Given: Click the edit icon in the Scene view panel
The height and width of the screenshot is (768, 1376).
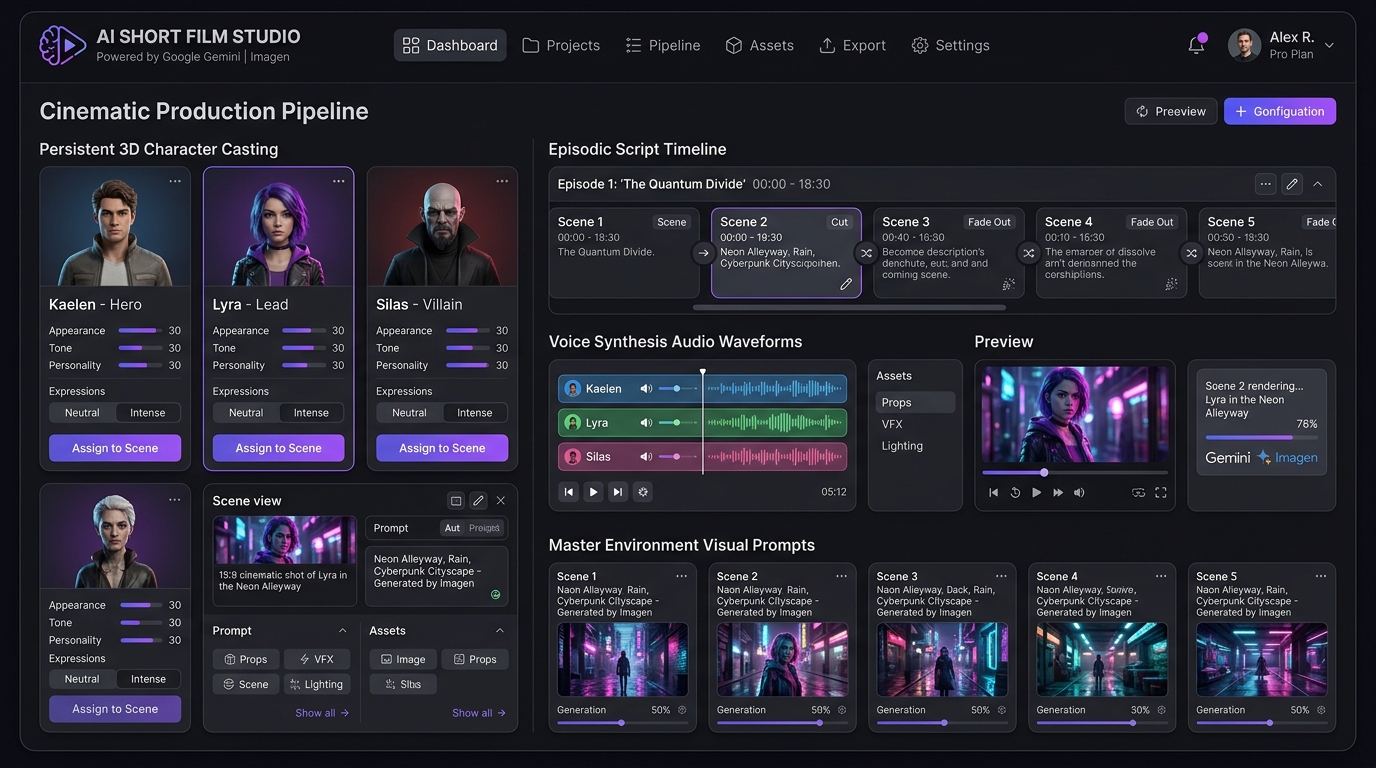Looking at the screenshot, I should click(x=478, y=501).
